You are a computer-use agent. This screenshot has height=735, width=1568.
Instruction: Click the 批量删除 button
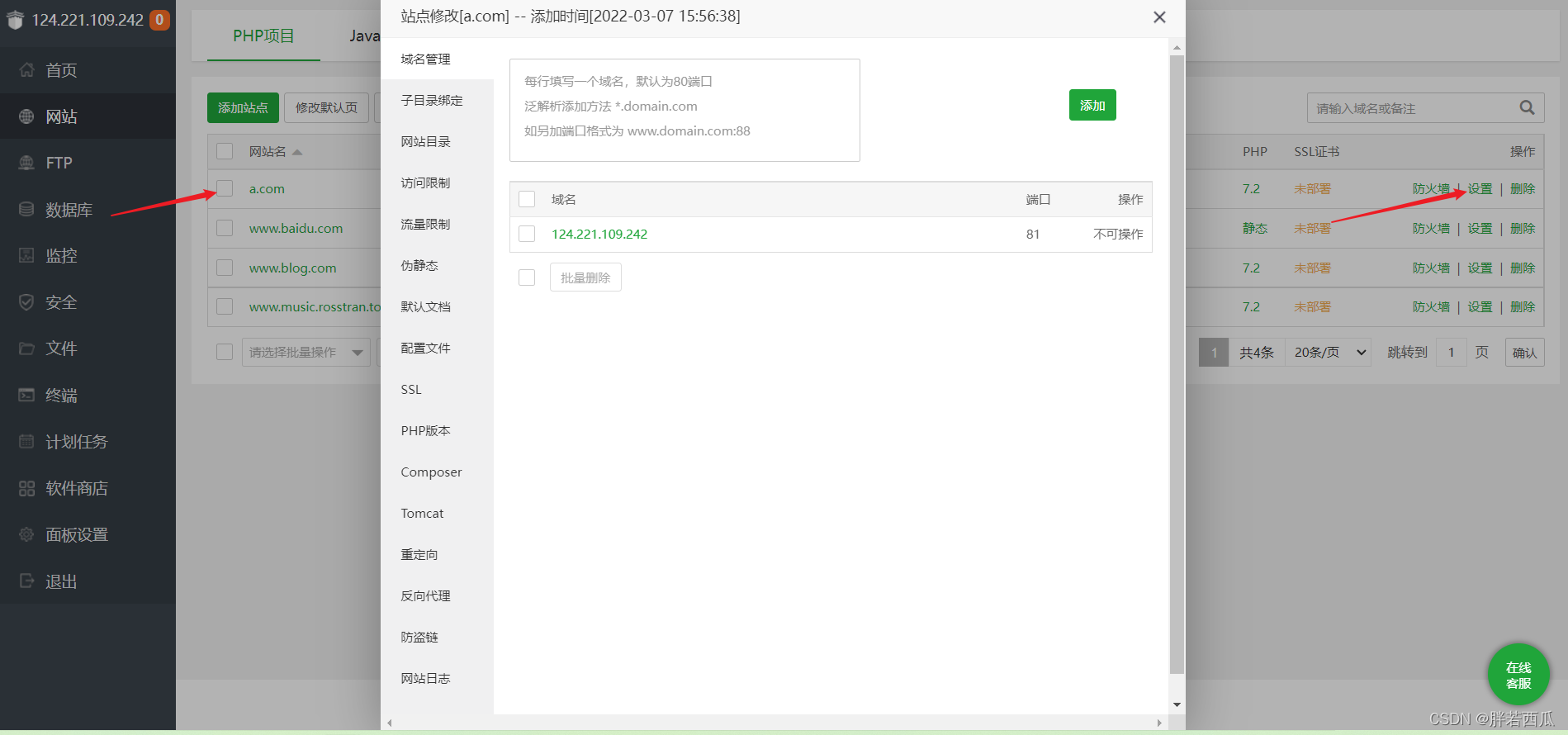[585, 277]
